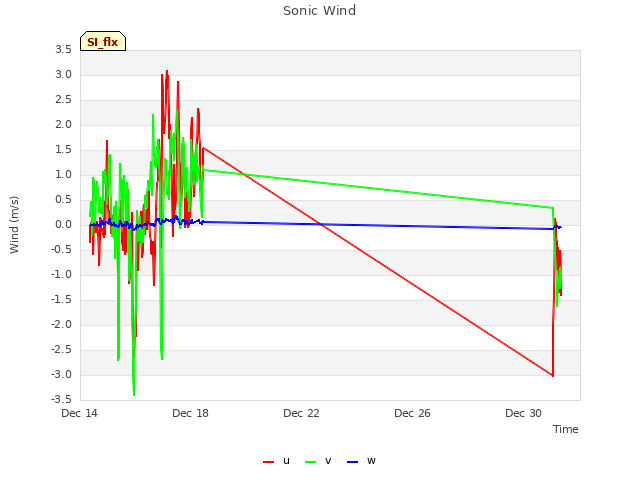Image resolution: width=640 pixels, height=480 pixels.
Task: Toggle the w series legend entry
Action: [x=361, y=461]
